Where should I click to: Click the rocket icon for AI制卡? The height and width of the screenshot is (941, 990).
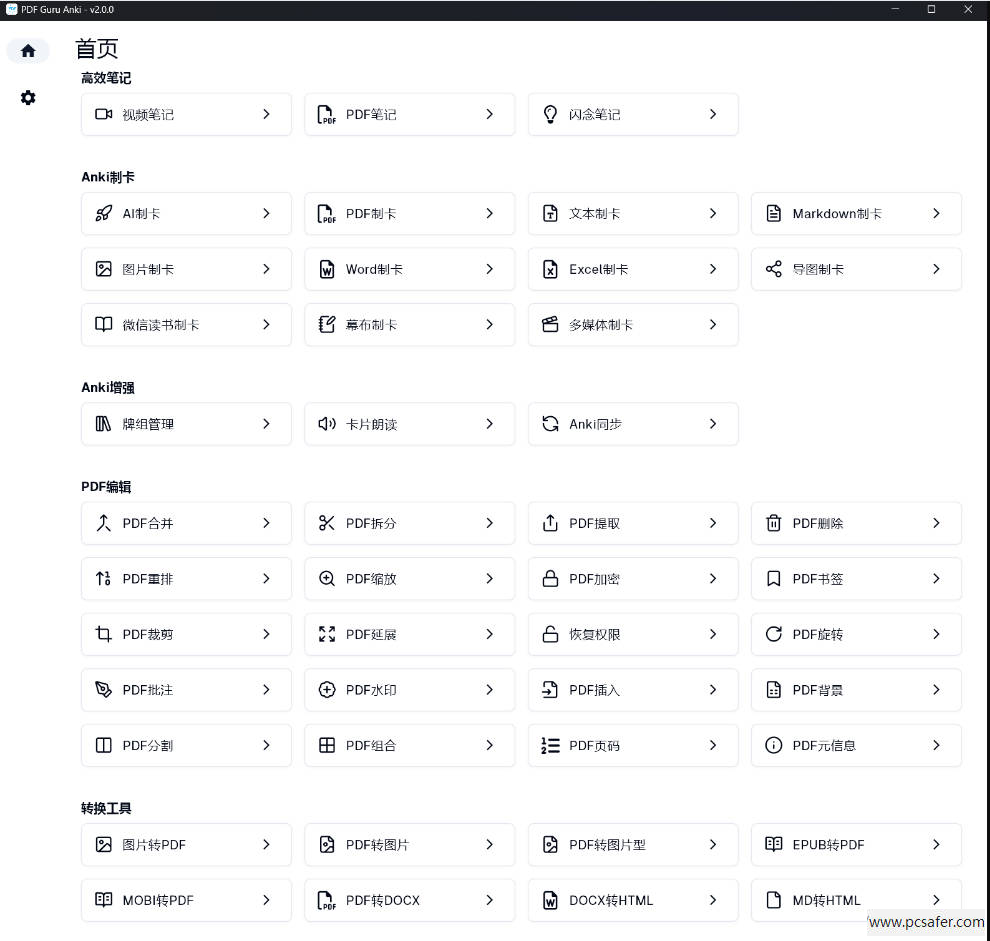103,213
